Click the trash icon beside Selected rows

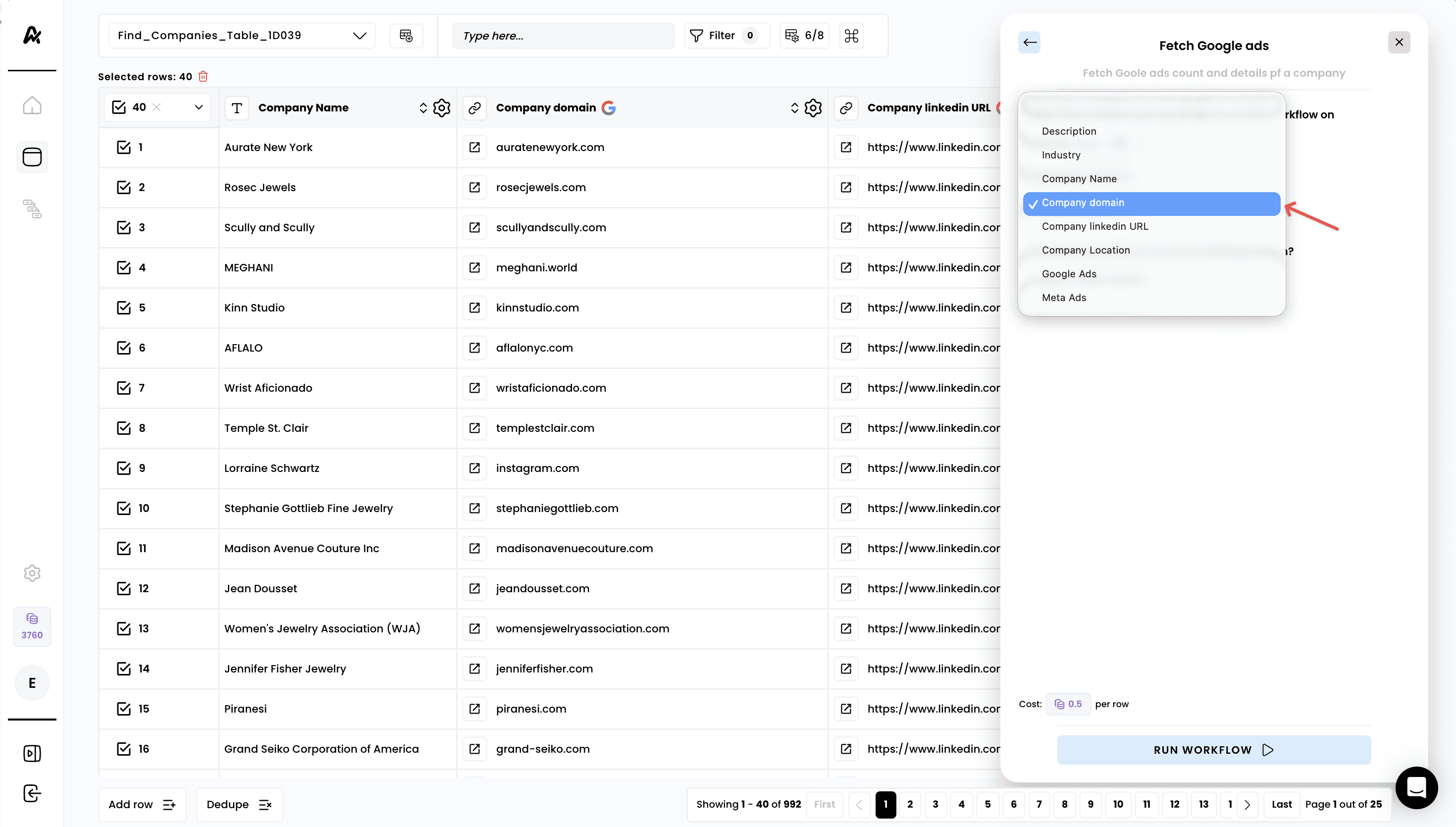203,76
